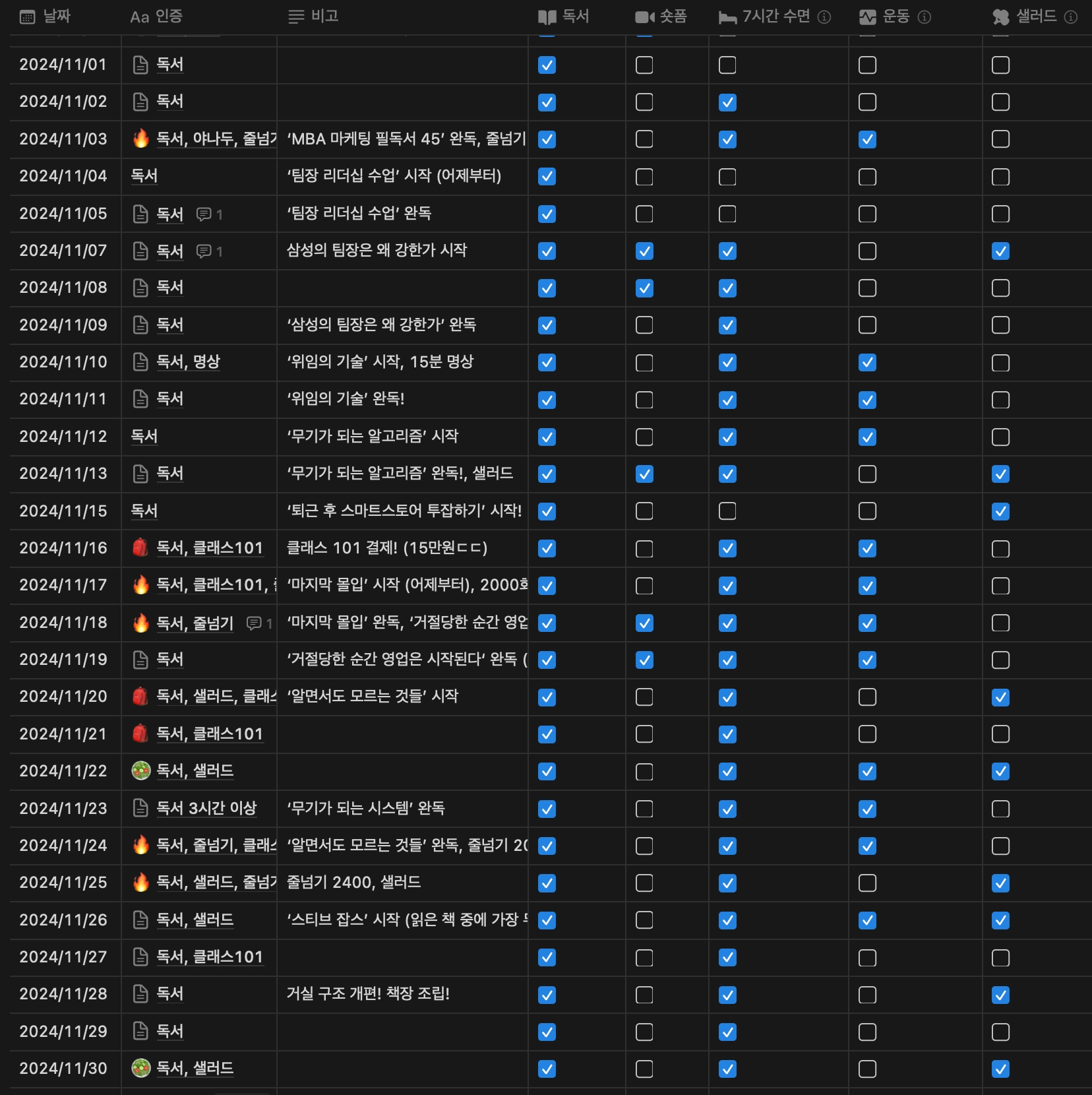Click the page icon on the 2024/11/08 row
This screenshot has width=1092, height=1095.
(x=140, y=288)
